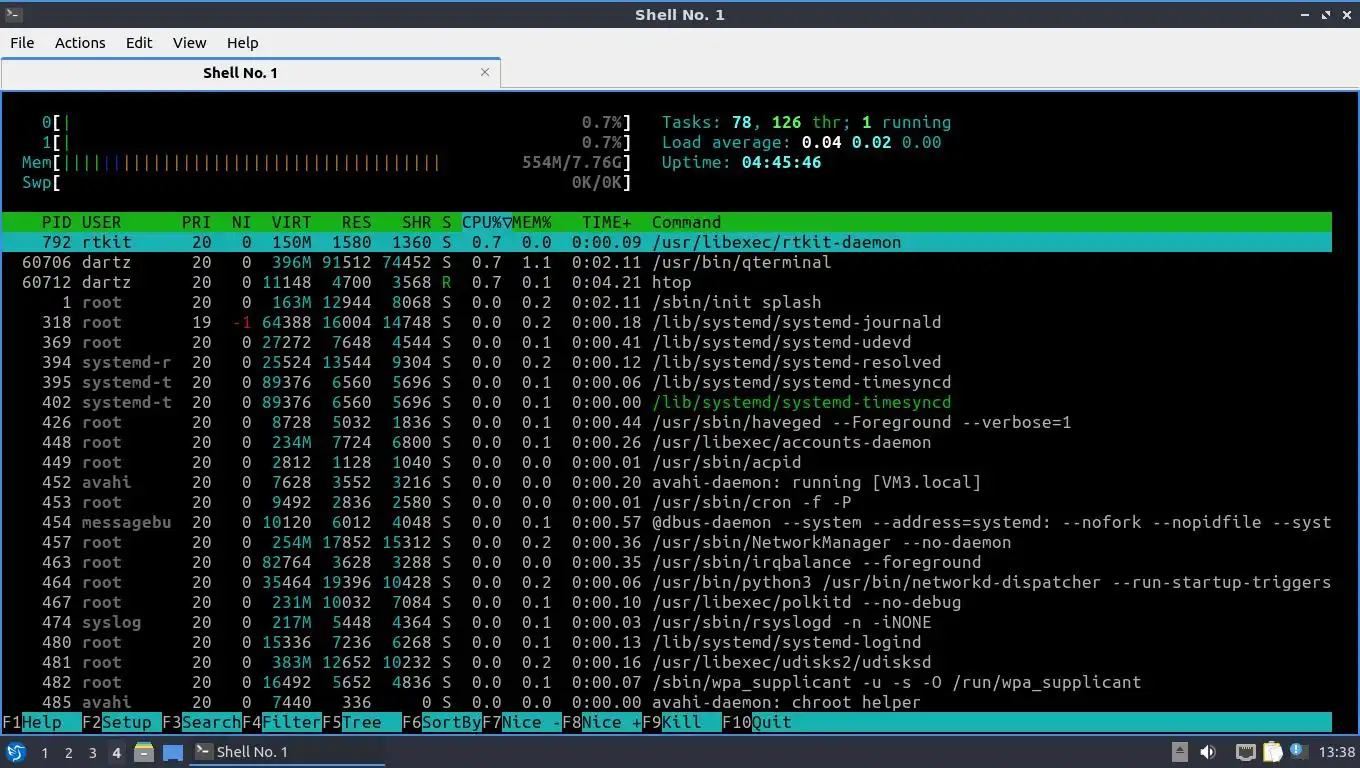Select the wpa_supplicant process row
Screen dimensions: 1360x768
pyautogui.click(x=667, y=682)
